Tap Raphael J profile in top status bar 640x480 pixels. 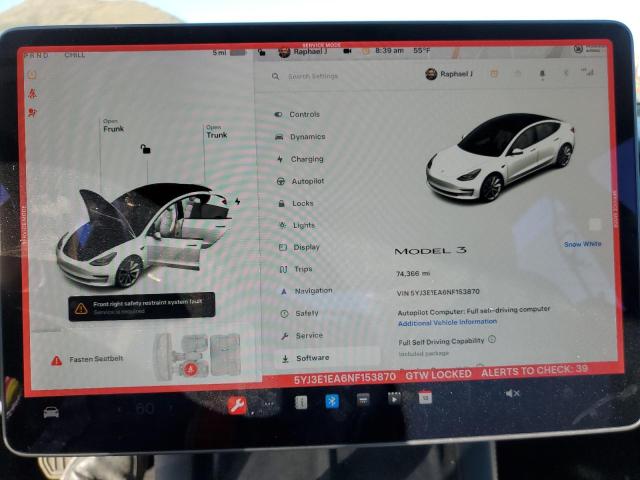click(303, 51)
